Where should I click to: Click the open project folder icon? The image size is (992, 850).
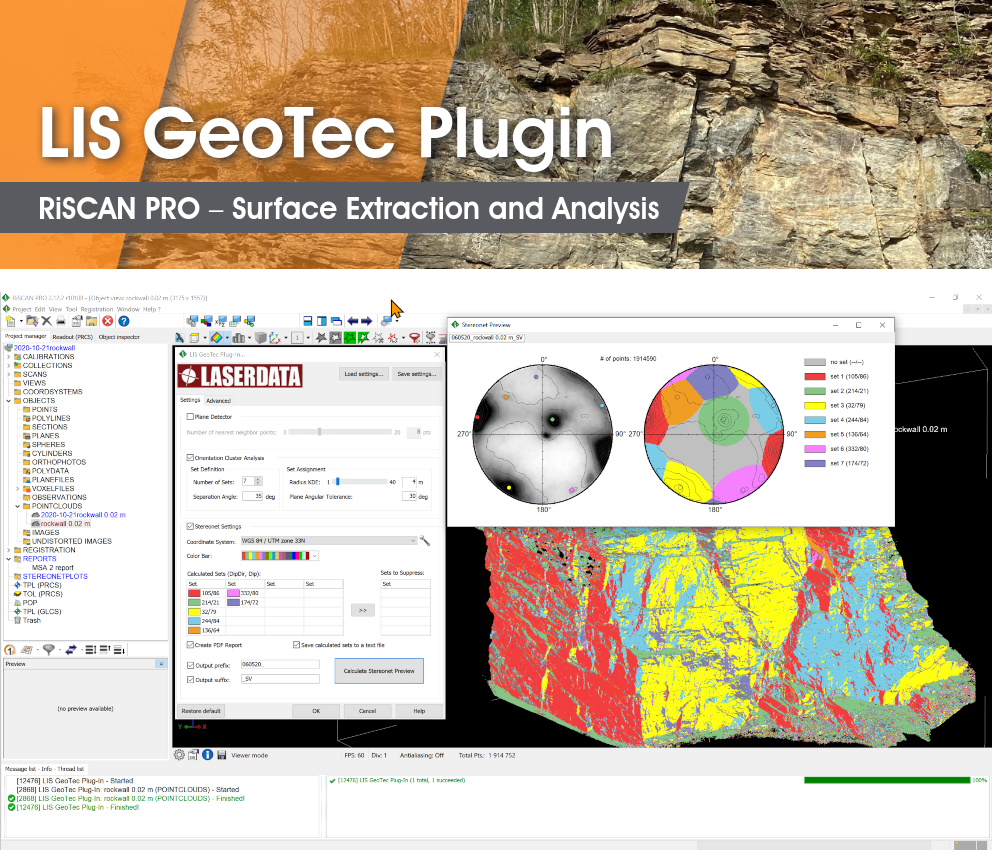pyautogui.click(x=32, y=321)
